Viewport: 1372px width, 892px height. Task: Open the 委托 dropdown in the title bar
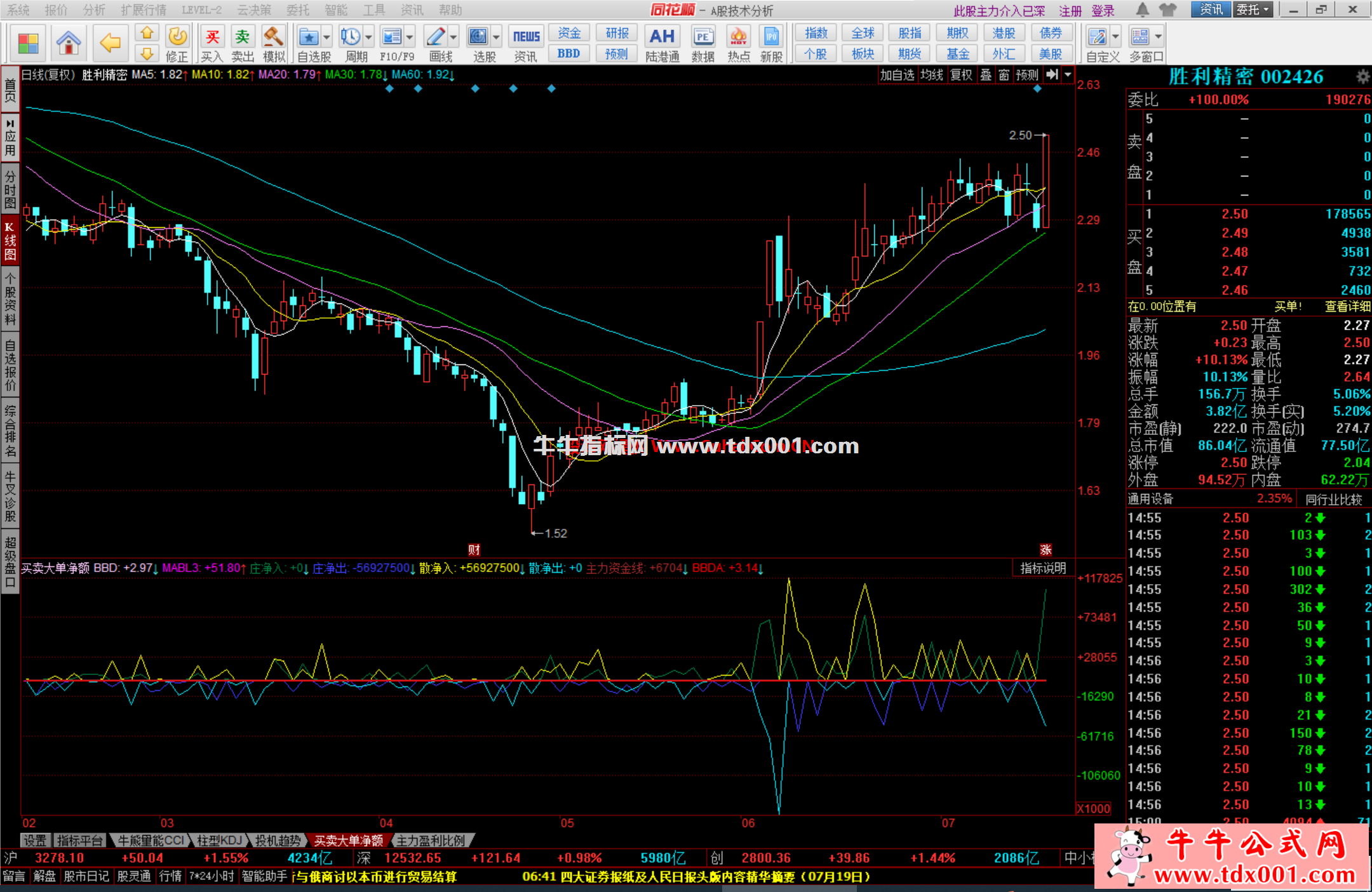(1253, 10)
